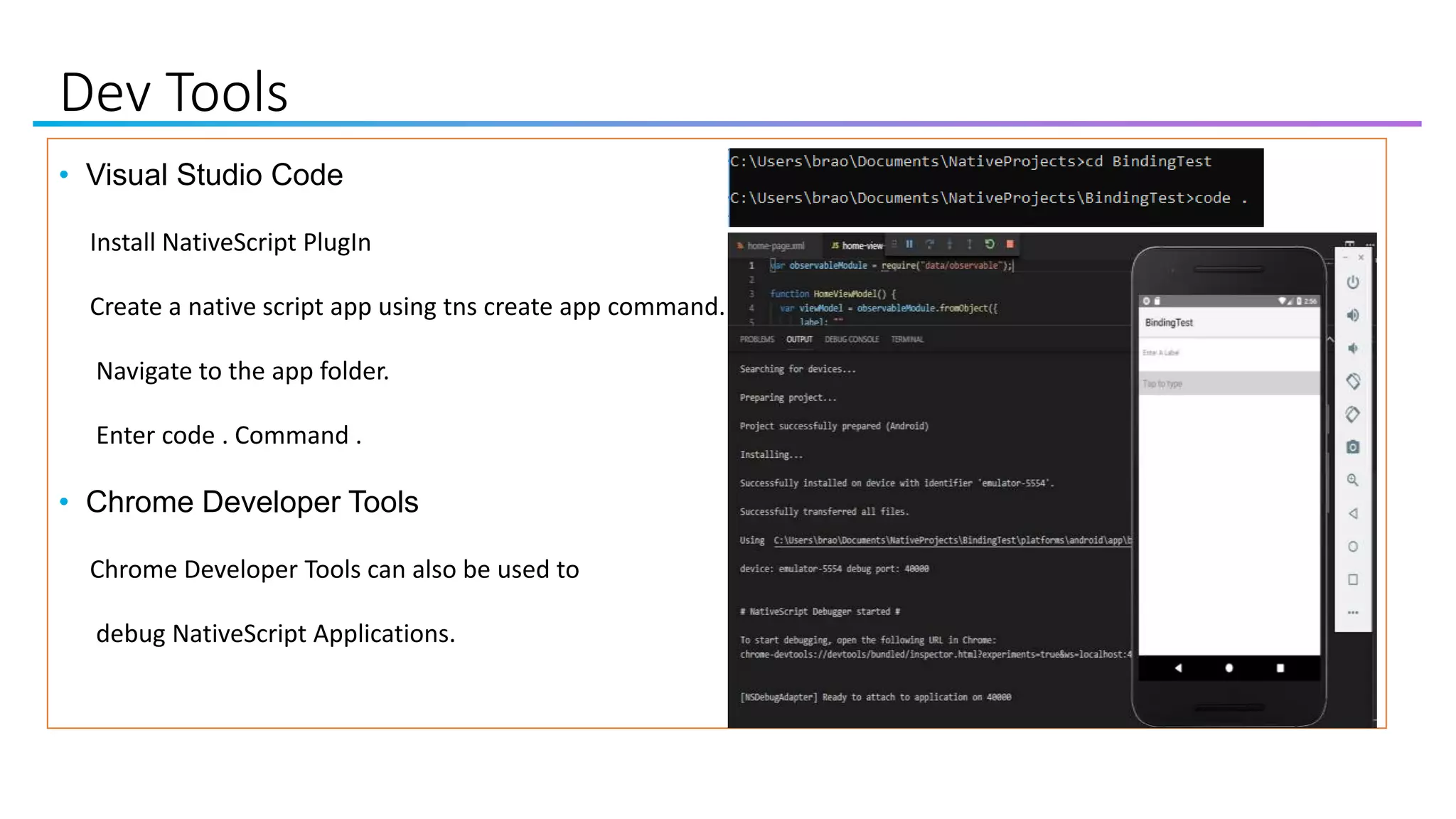Switch to the PROBLEMS panel tab
1456x819 pixels.
pyautogui.click(x=756, y=340)
